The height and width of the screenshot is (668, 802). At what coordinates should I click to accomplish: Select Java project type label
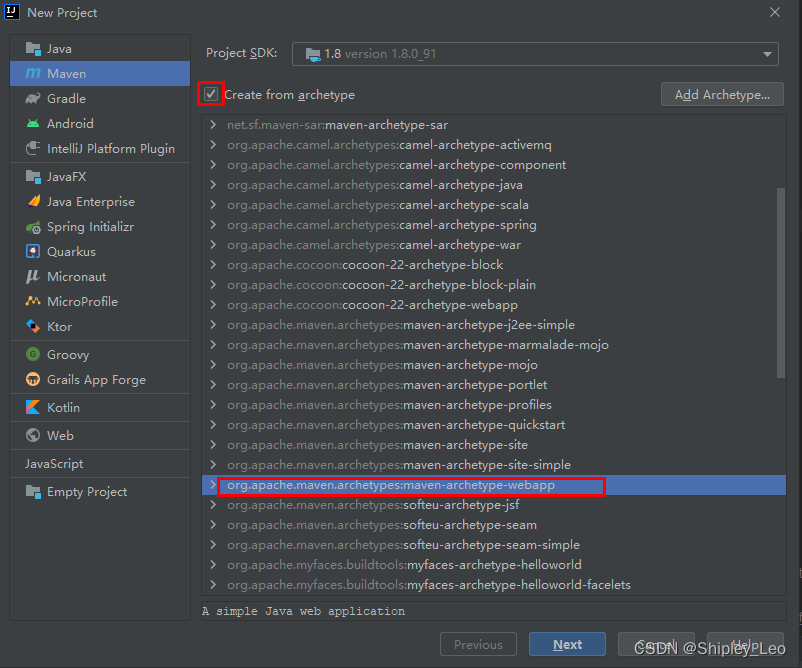pos(59,49)
